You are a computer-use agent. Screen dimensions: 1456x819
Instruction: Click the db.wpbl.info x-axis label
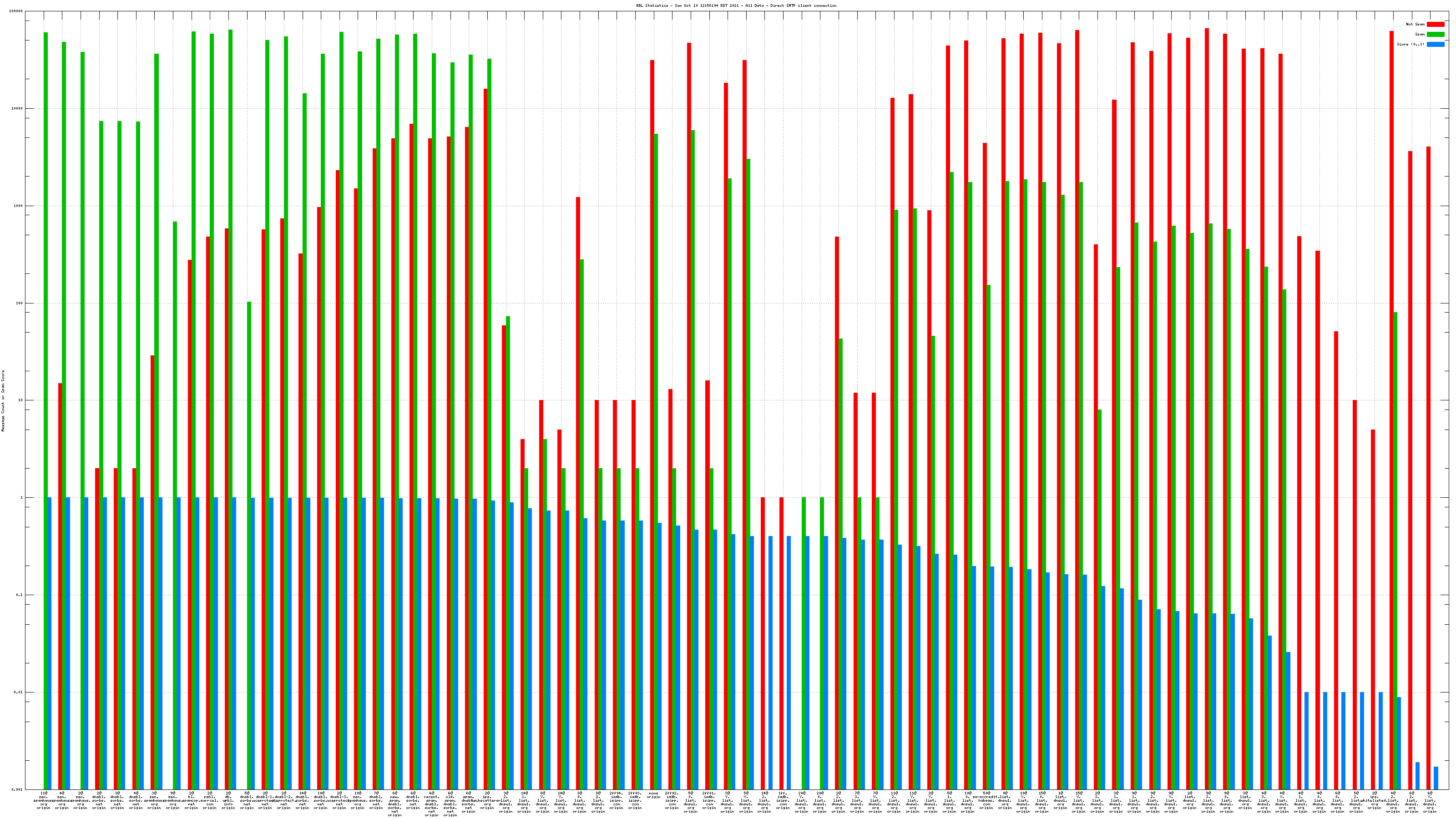click(x=228, y=800)
